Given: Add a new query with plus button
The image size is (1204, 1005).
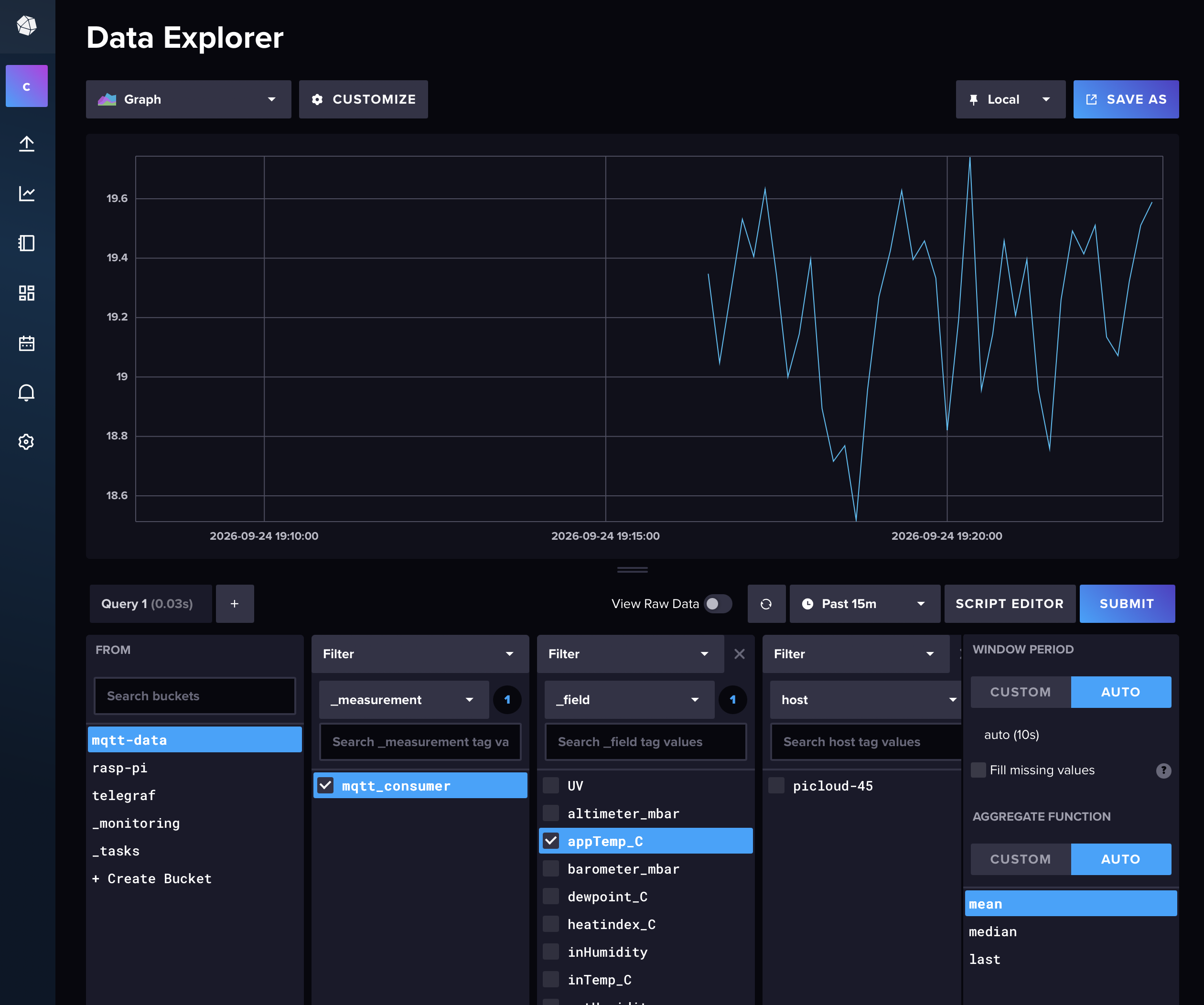Looking at the screenshot, I should (x=235, y=604).
